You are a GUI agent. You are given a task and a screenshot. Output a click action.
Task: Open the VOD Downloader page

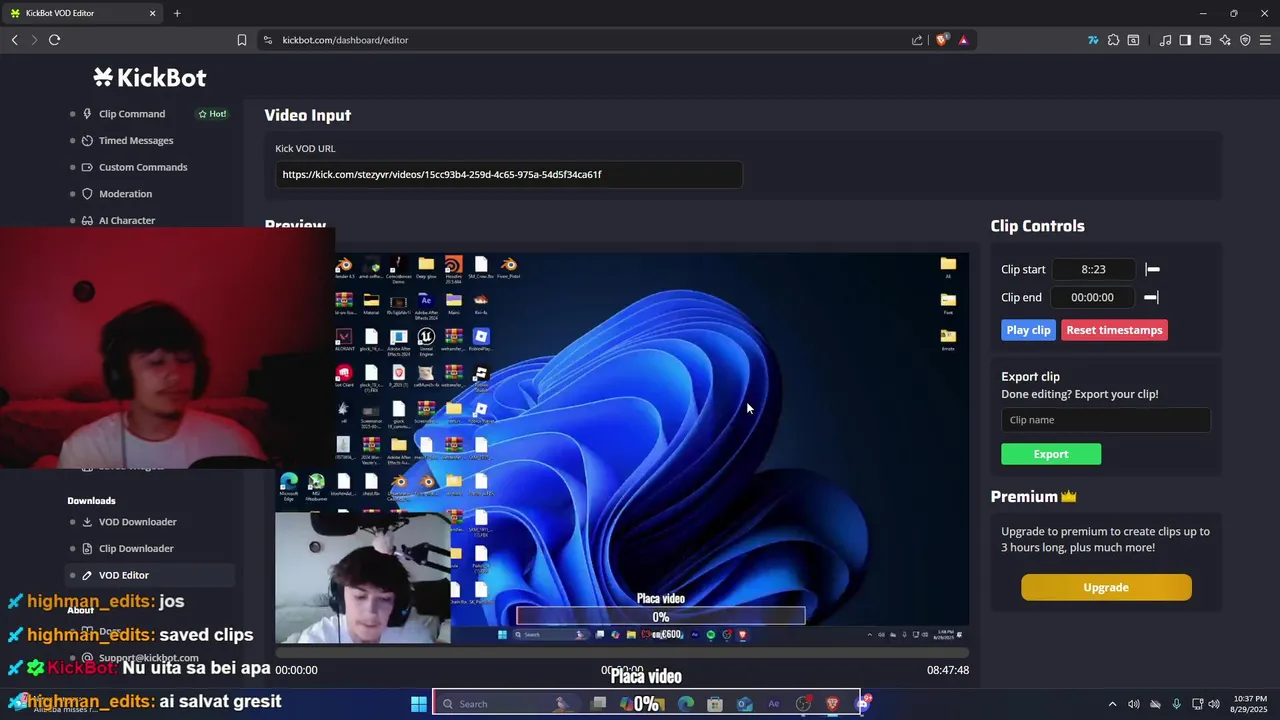(150, 522)
